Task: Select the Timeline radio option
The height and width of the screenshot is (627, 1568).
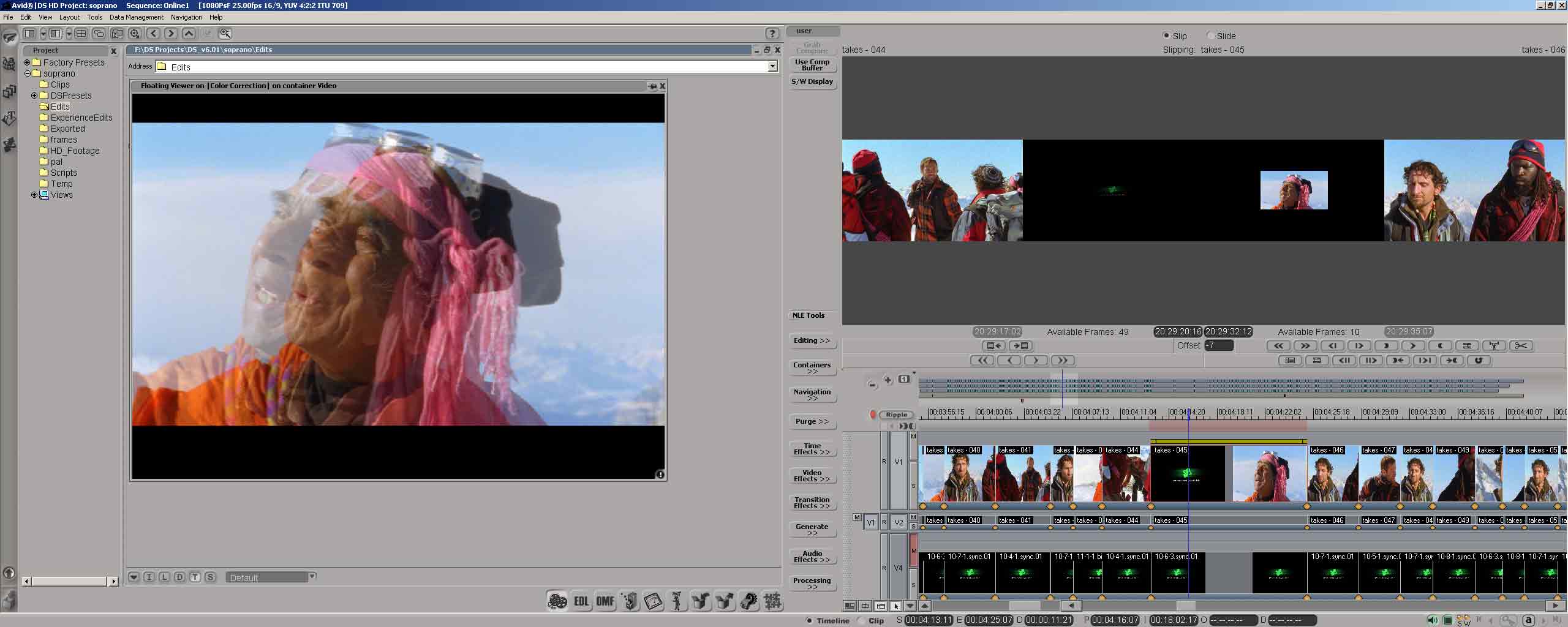Action: point(809,620)
